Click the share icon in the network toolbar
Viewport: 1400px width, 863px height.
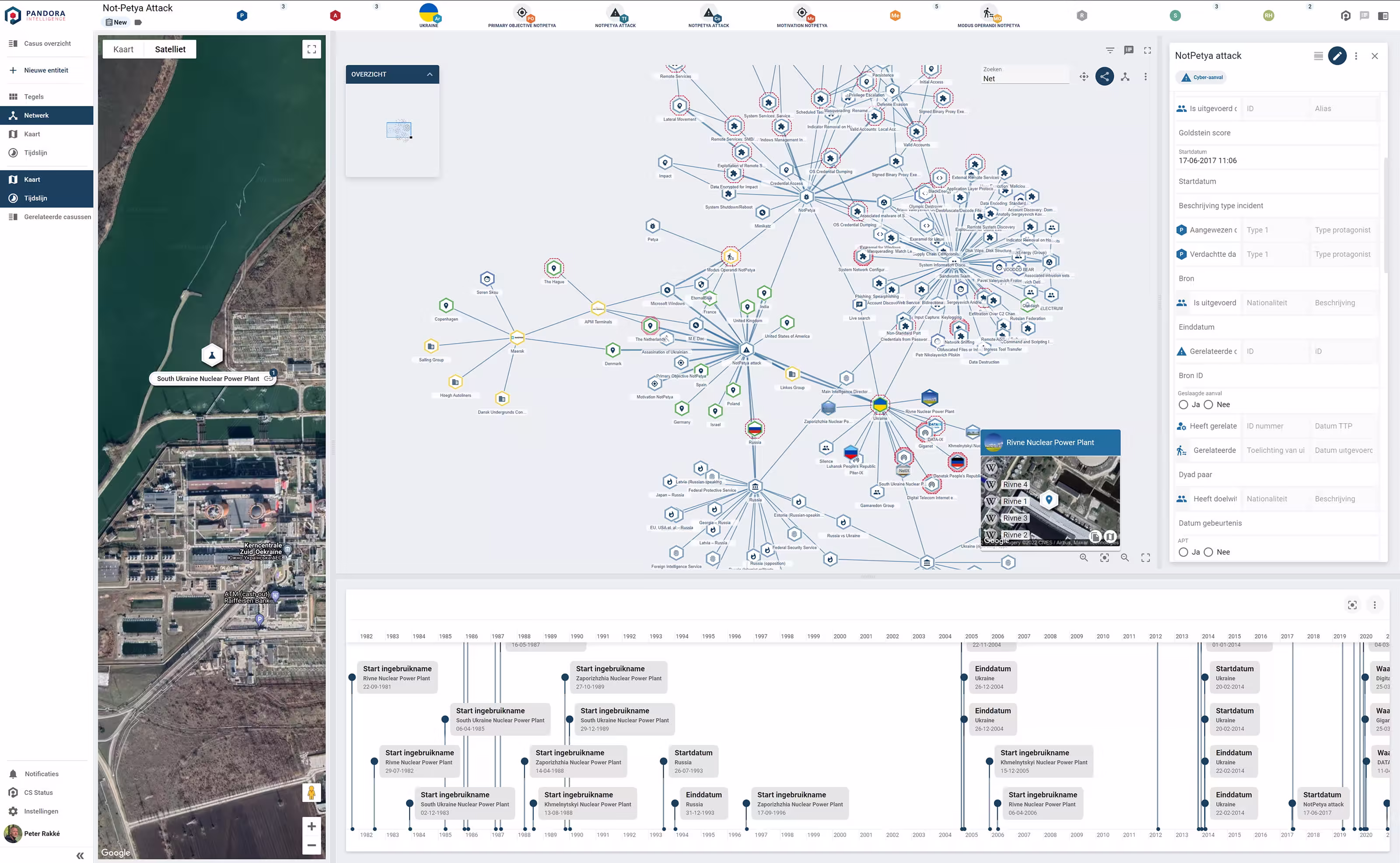pos(1105,76)
